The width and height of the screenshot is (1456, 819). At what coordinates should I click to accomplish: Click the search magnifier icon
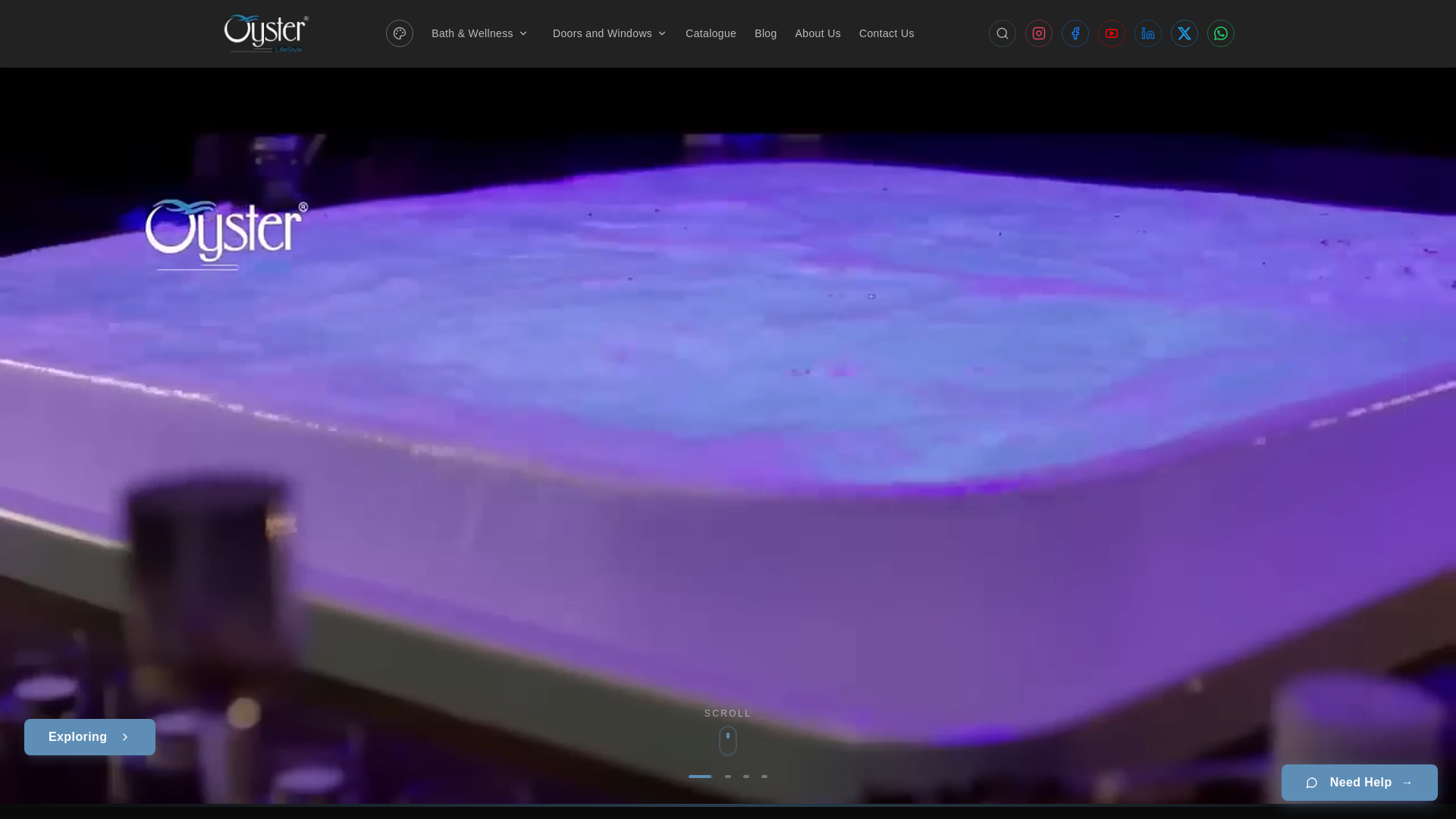pyautogui.click(x=1003, y=33)
